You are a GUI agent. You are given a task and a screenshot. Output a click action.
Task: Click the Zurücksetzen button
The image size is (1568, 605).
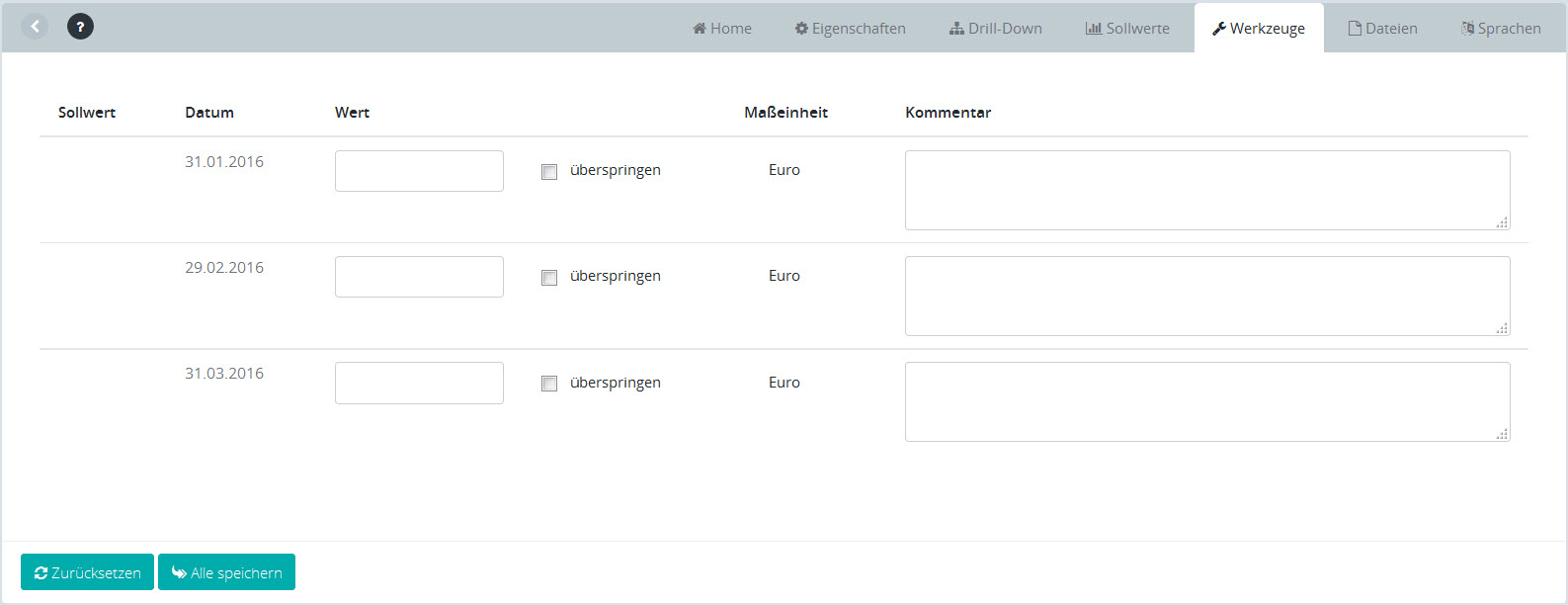87,572
